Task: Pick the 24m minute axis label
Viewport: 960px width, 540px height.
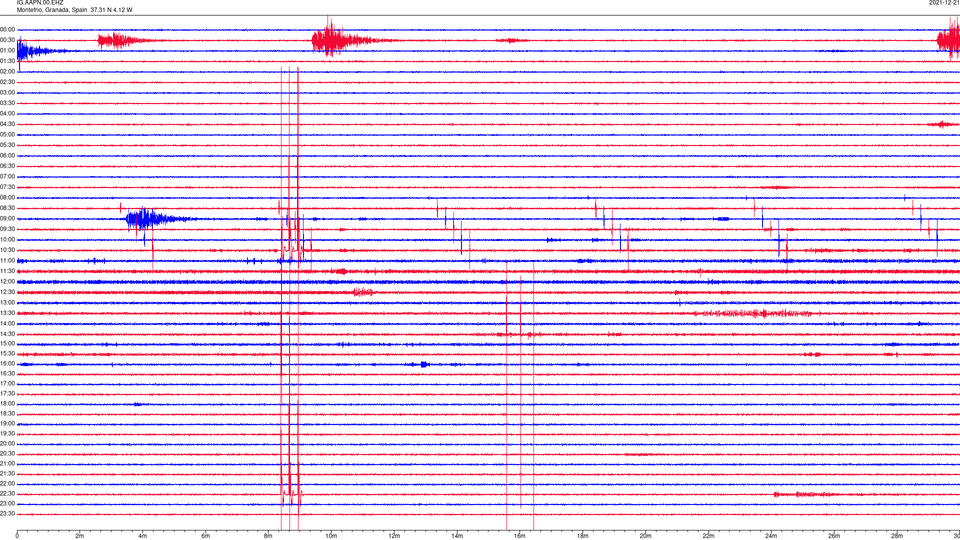Action: [771, 536]
